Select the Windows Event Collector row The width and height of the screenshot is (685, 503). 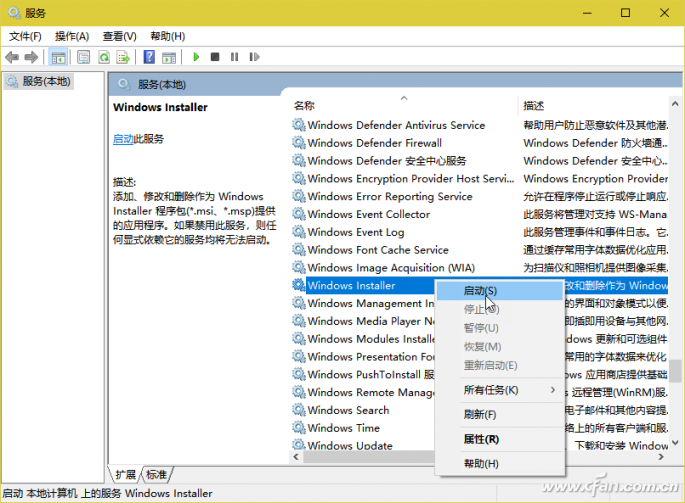click(x=480, y=214)
